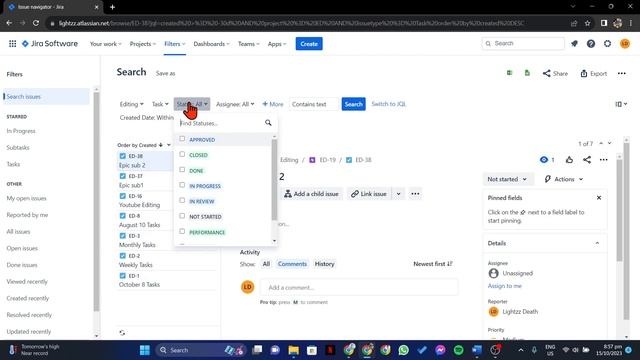Expand the Editing project dropdown filter
The image size is (640, 360).
click(x=131, y=104)
